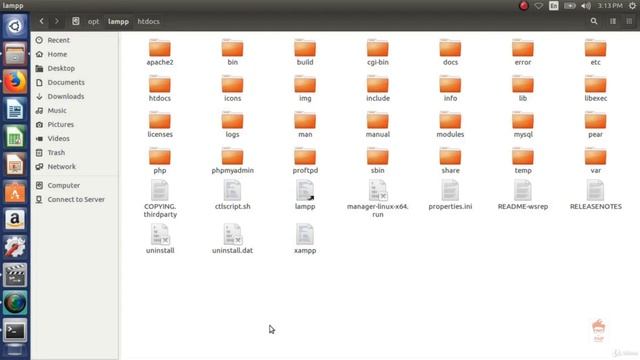
Task: Open the docs folder
Action: [450, 52]
